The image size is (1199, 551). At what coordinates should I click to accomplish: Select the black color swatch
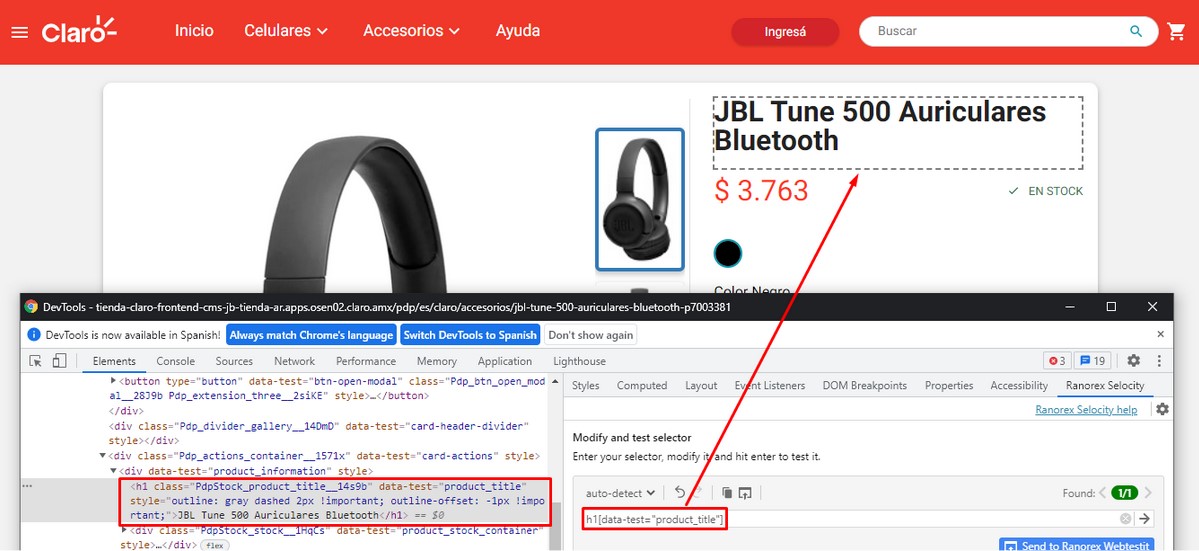click(x=728, y=253)
